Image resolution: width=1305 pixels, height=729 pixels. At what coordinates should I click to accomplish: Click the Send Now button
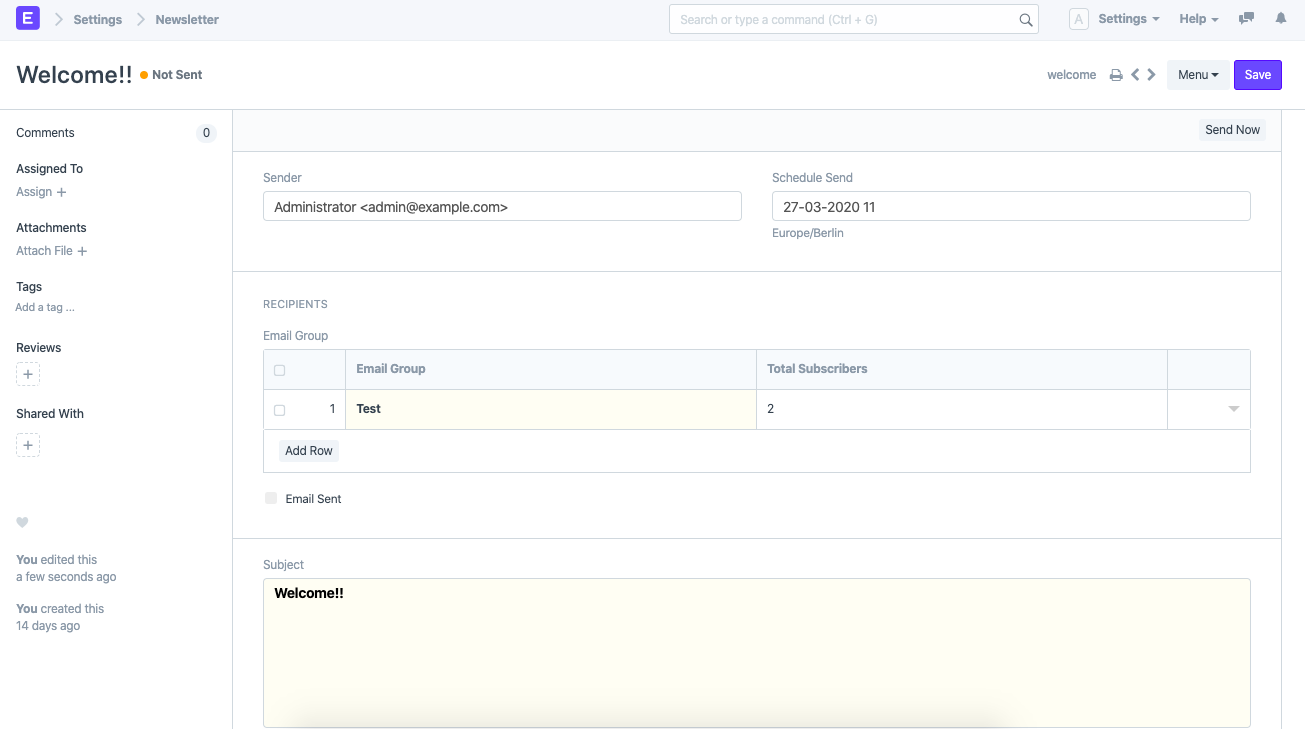pos(1232,130)
